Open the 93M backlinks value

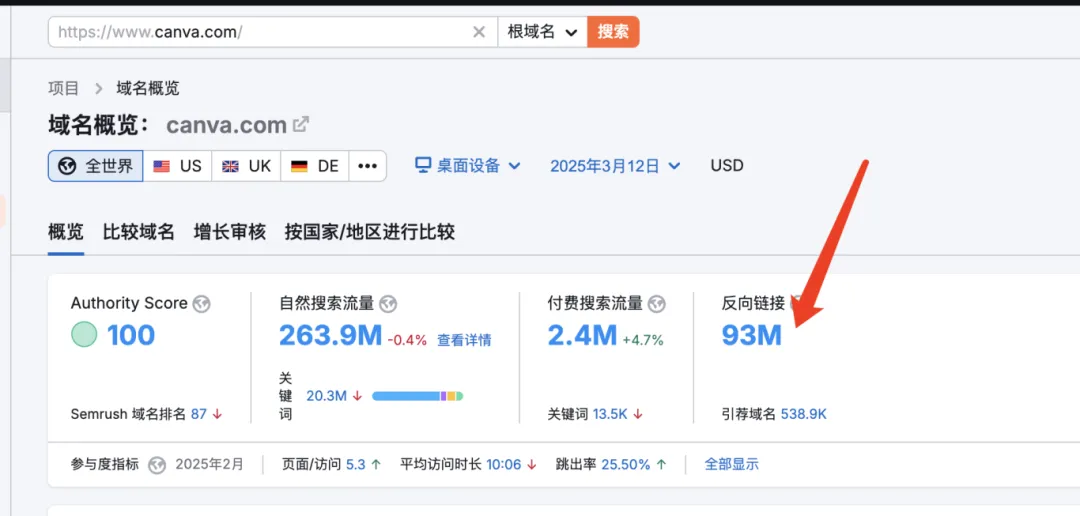pos(751,336)
